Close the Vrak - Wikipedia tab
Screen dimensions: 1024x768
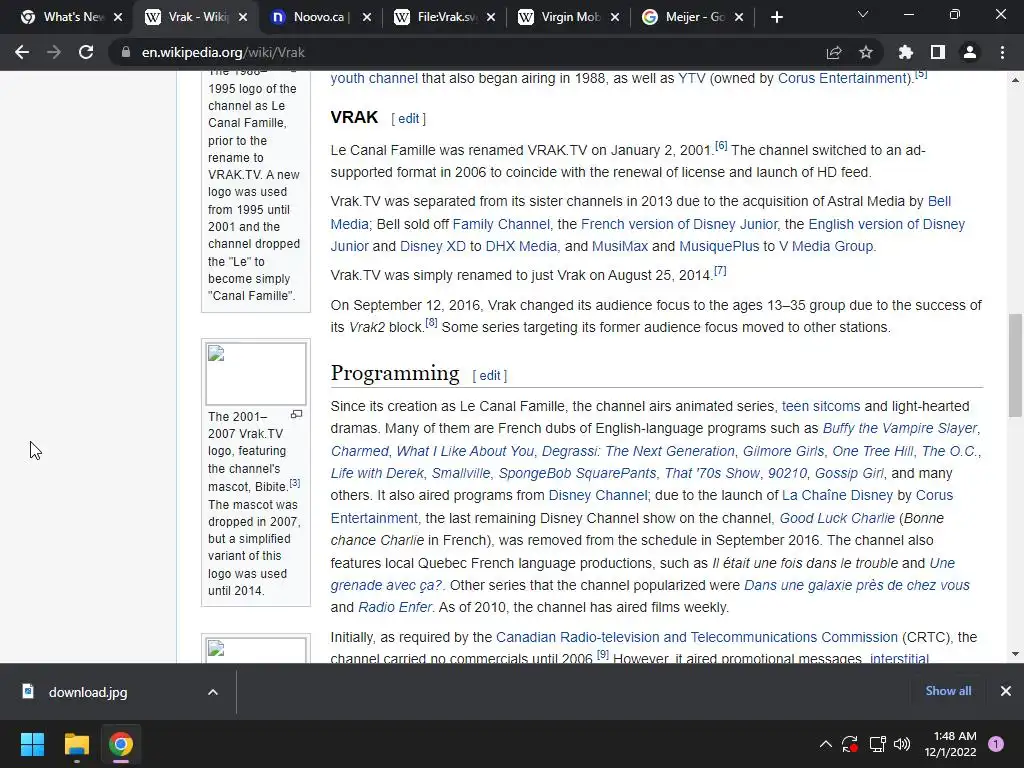coord(243,18)
